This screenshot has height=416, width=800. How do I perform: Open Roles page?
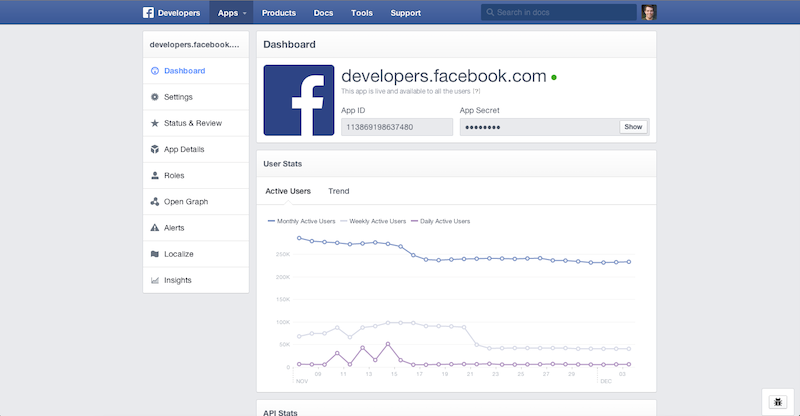coord(196,175)
